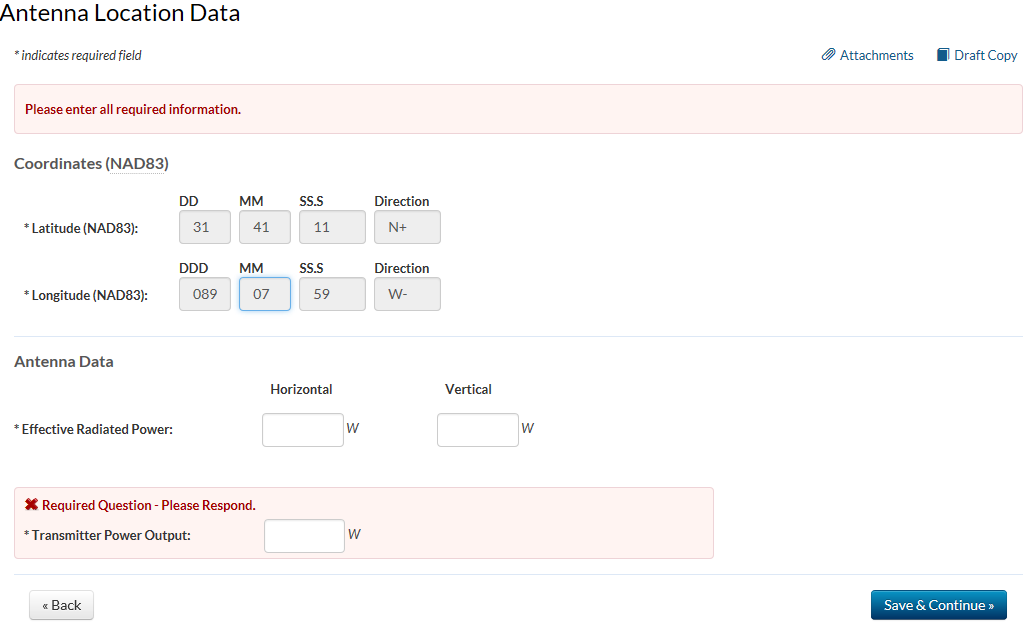Click the Latitude SS.S seconds field
The image size is (1030, 642).
[x=332, y=227]
